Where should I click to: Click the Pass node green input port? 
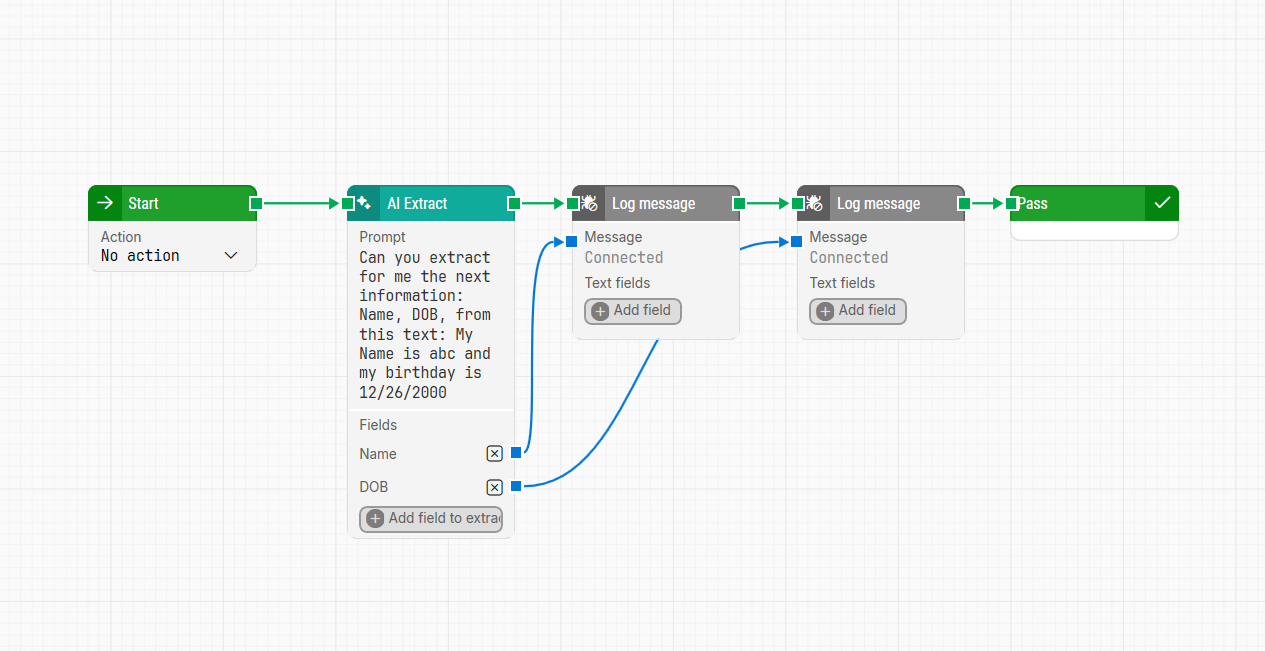[1011, 204]
